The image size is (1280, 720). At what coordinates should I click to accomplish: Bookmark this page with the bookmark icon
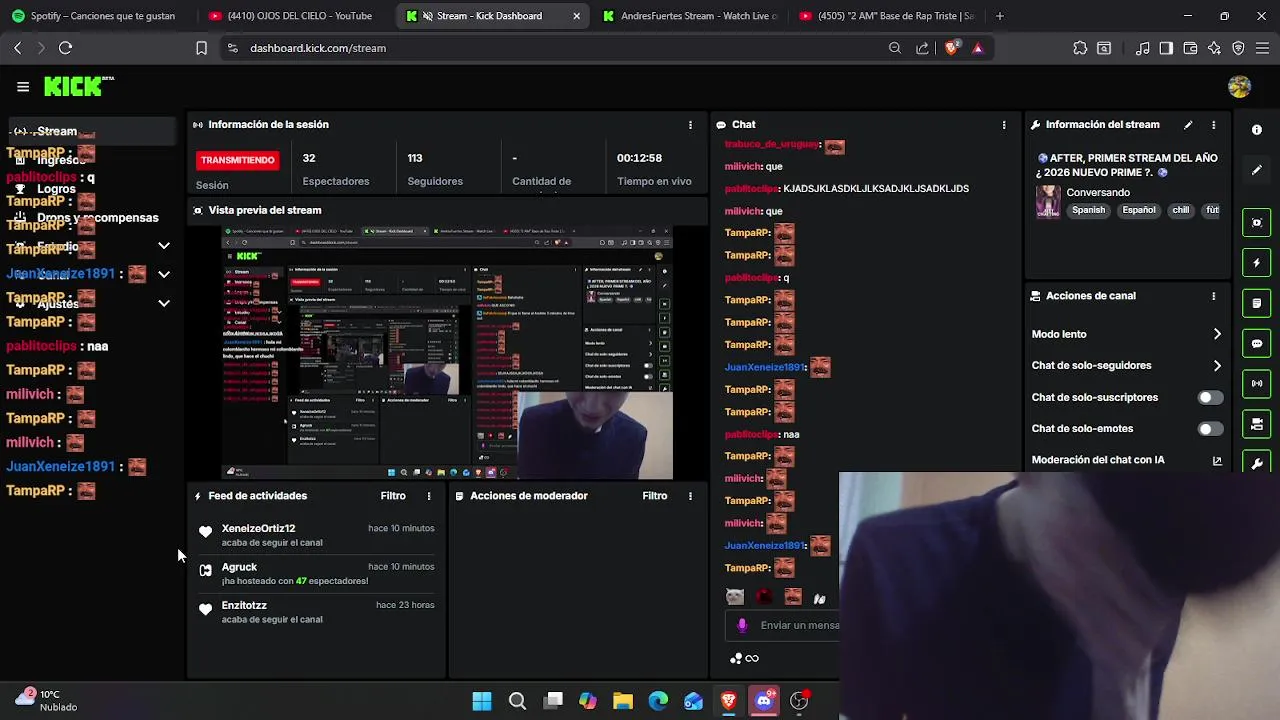[x=201, y=48]
